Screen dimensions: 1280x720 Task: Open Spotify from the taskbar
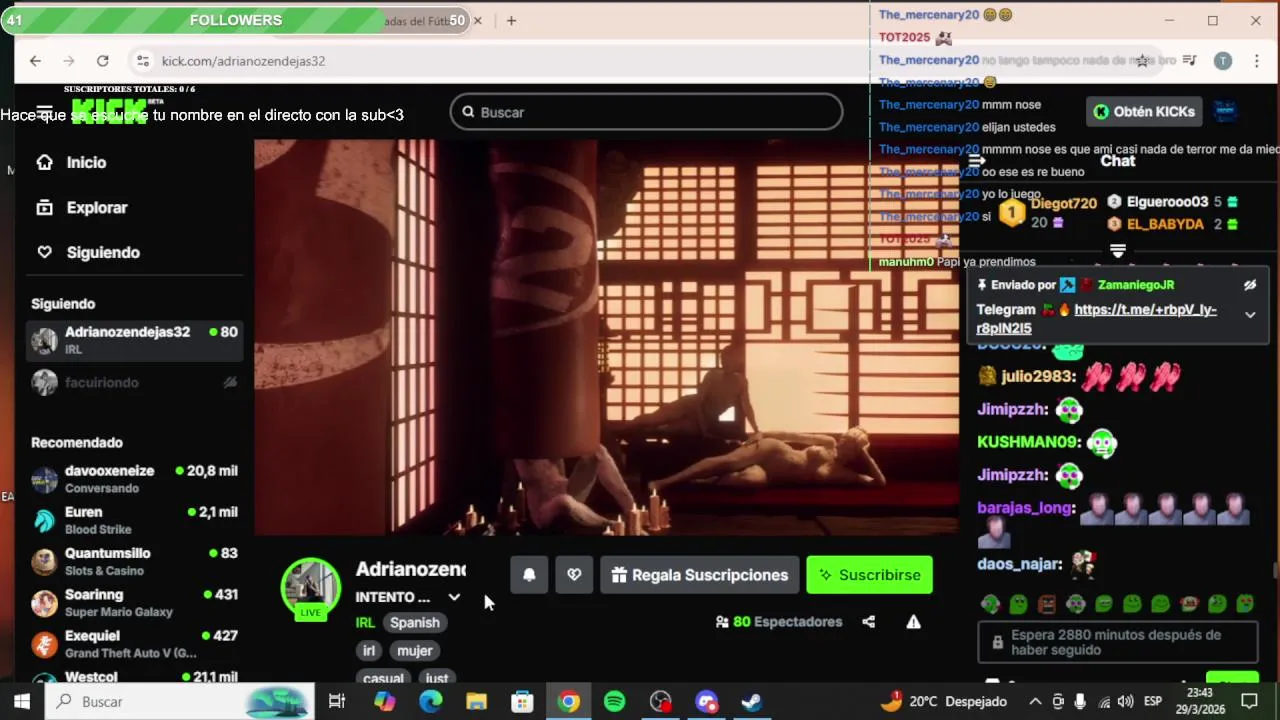click(x=614, y=702)
